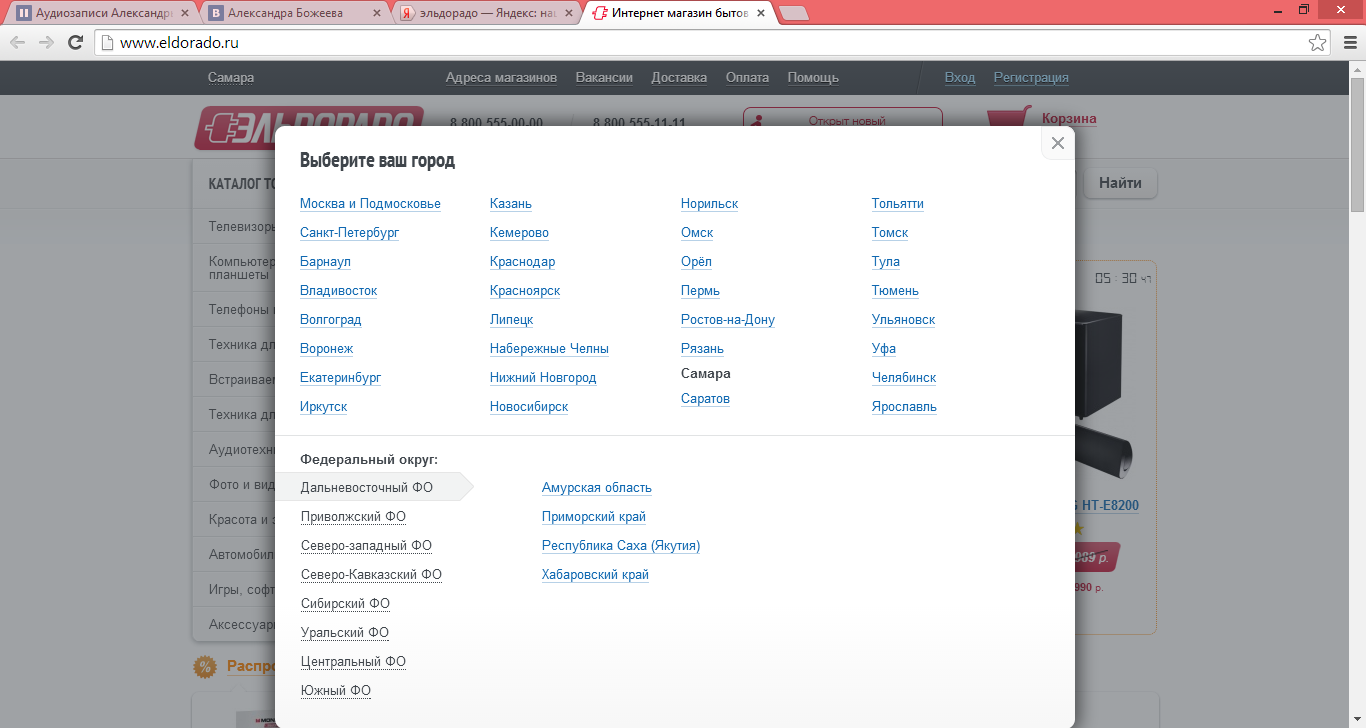1366x728 pixels.
Task: Select city Саратов
Action: tap(705, 399)
